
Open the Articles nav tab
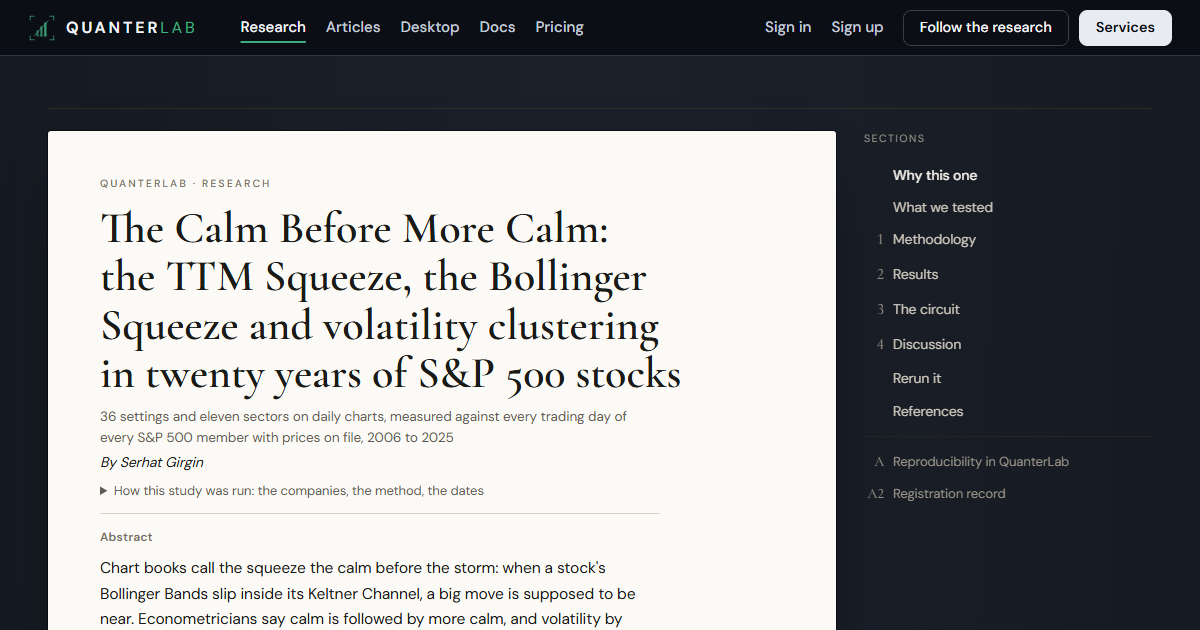coord(353,27)
